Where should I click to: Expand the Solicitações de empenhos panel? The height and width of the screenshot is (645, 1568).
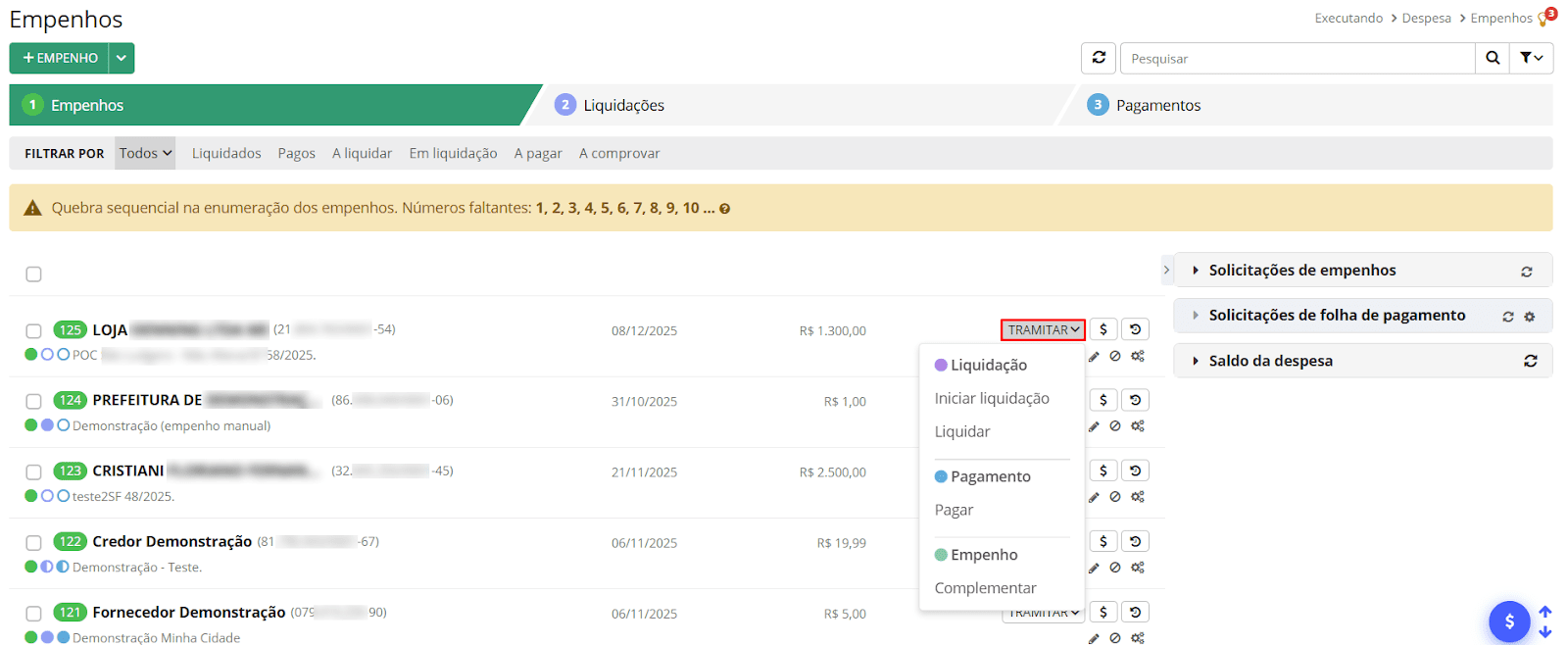tap(1301, 271)
